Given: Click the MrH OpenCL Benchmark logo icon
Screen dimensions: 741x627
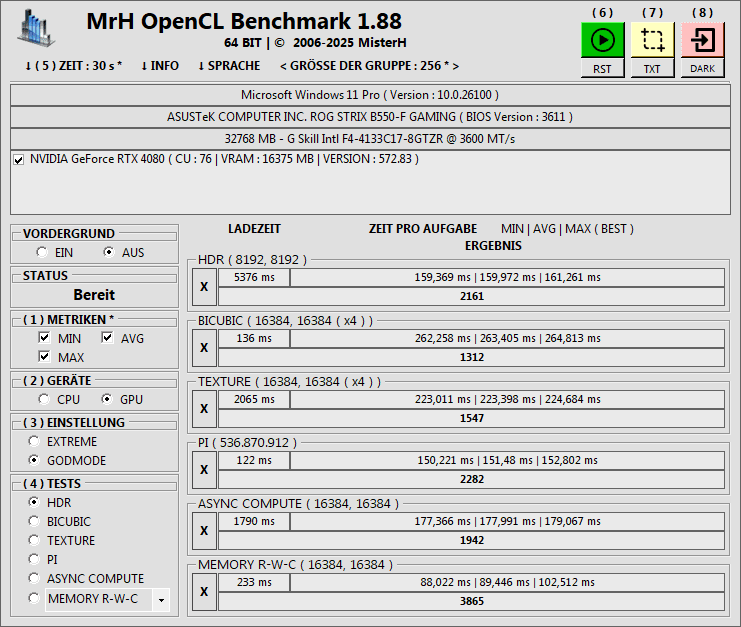Looking at the screenshot, I should point(36,28).
